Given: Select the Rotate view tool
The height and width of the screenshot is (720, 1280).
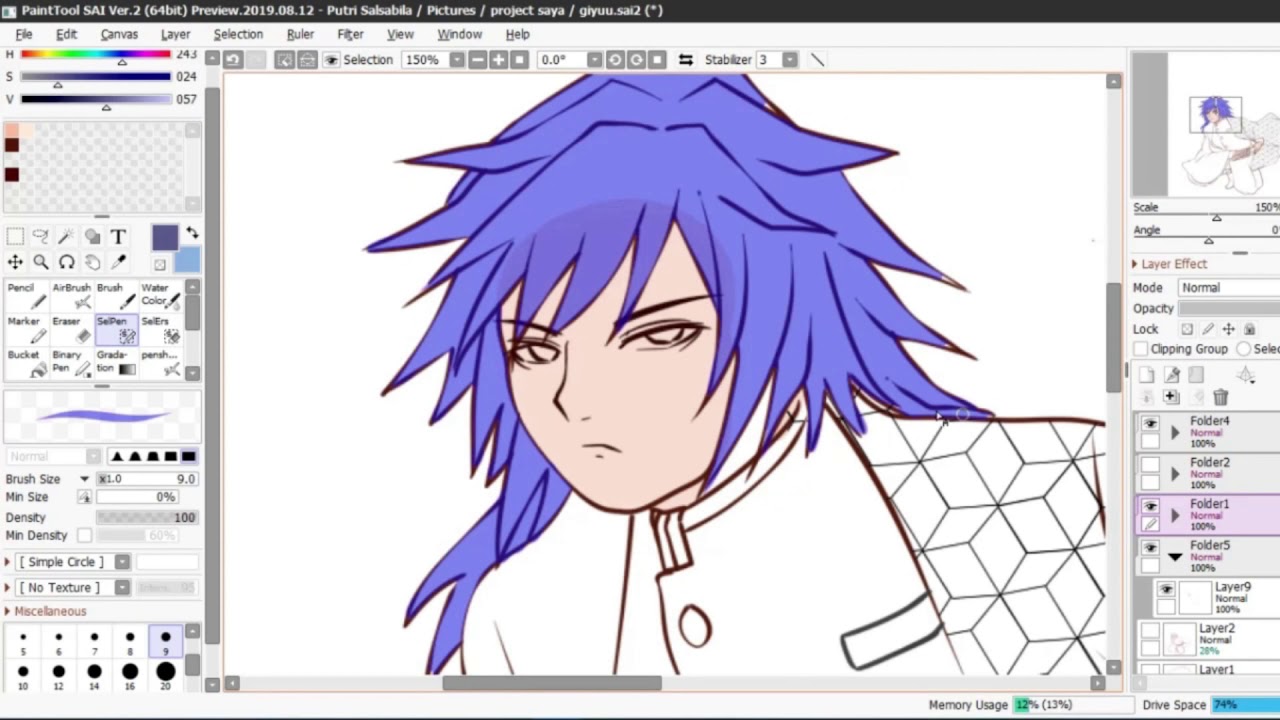Looking at the screenshot, I should pyautogui.click(x=66, y=262).
